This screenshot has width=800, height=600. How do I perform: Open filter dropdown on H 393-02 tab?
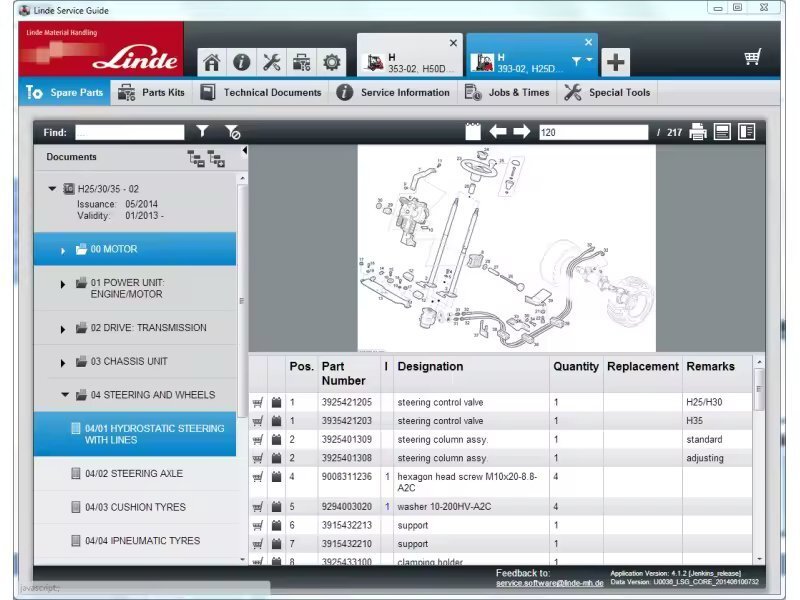tap(581, 61)
